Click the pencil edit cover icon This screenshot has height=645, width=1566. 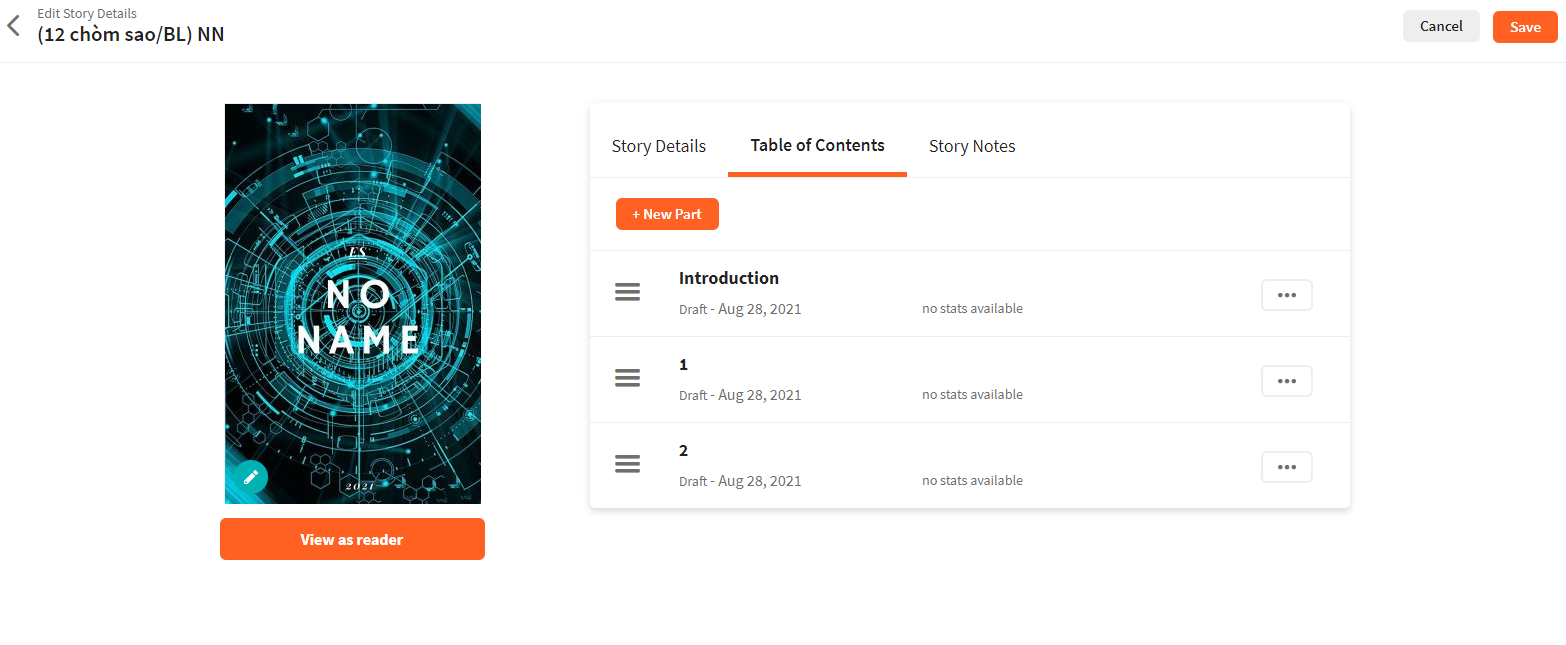click(x=251, y=477)
